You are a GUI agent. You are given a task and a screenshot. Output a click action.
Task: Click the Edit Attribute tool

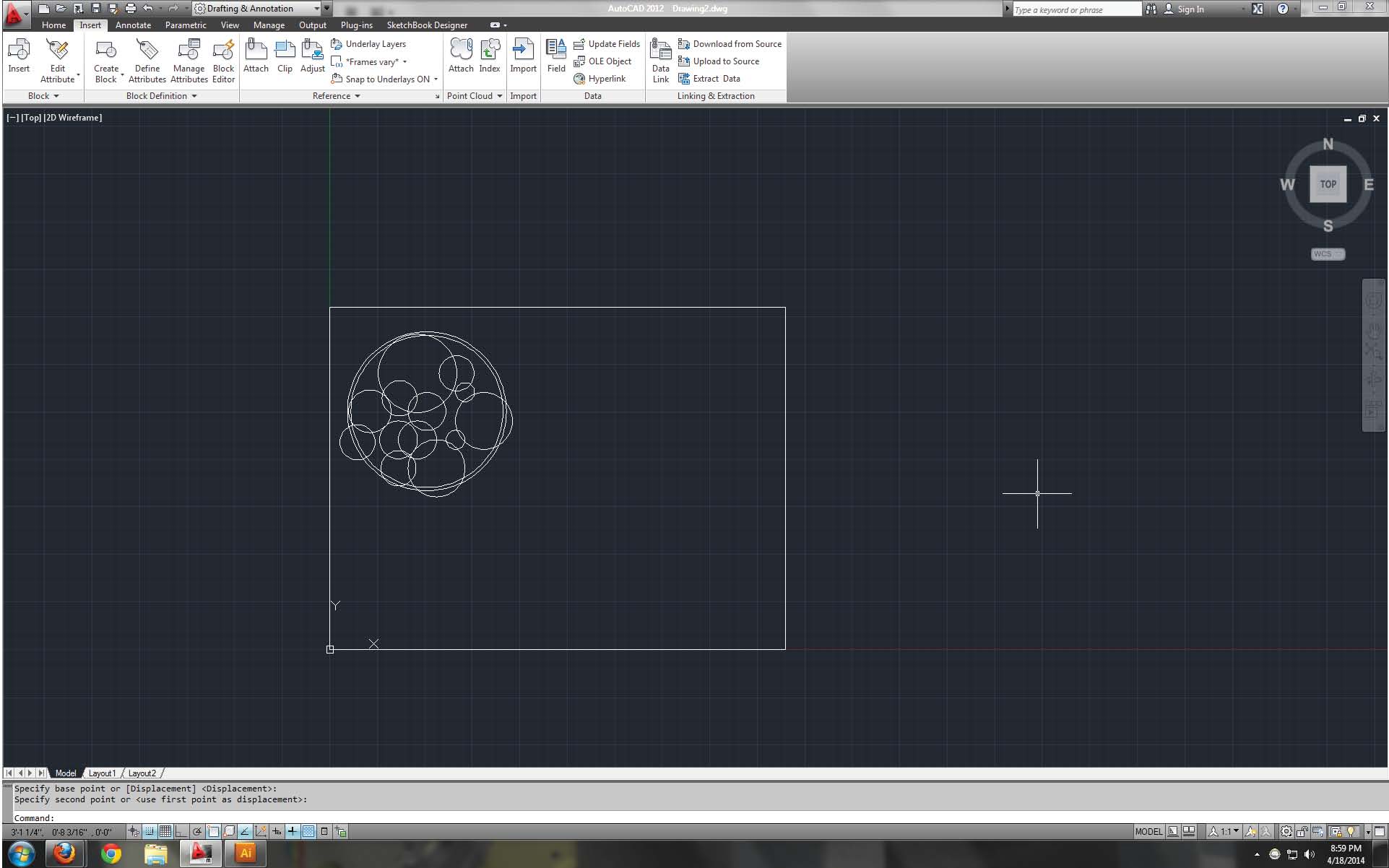point(58,61)
